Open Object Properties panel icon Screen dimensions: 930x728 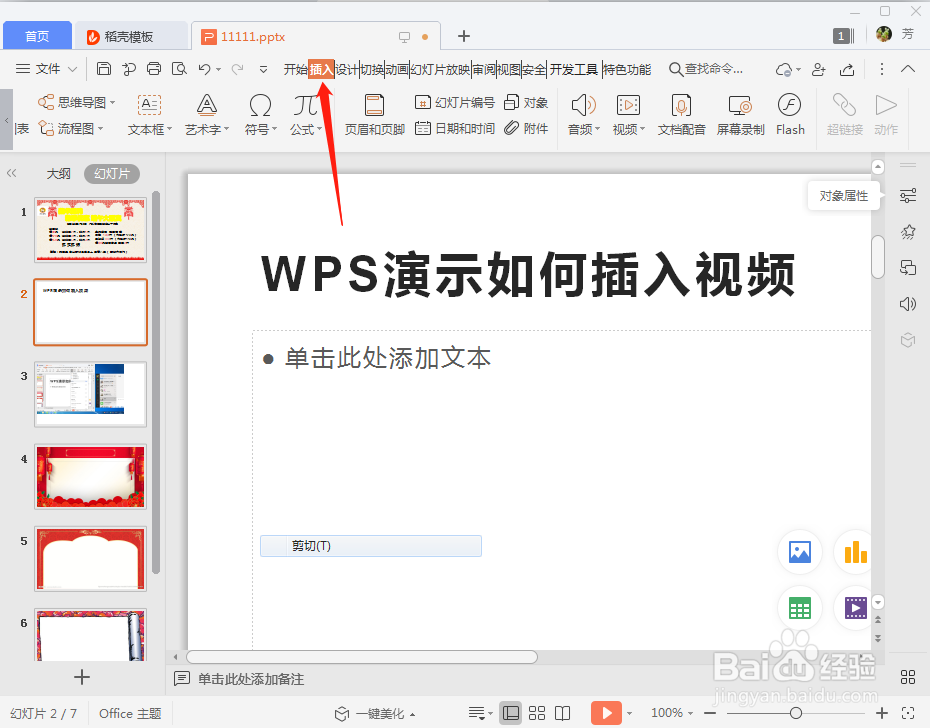[907, 195]
